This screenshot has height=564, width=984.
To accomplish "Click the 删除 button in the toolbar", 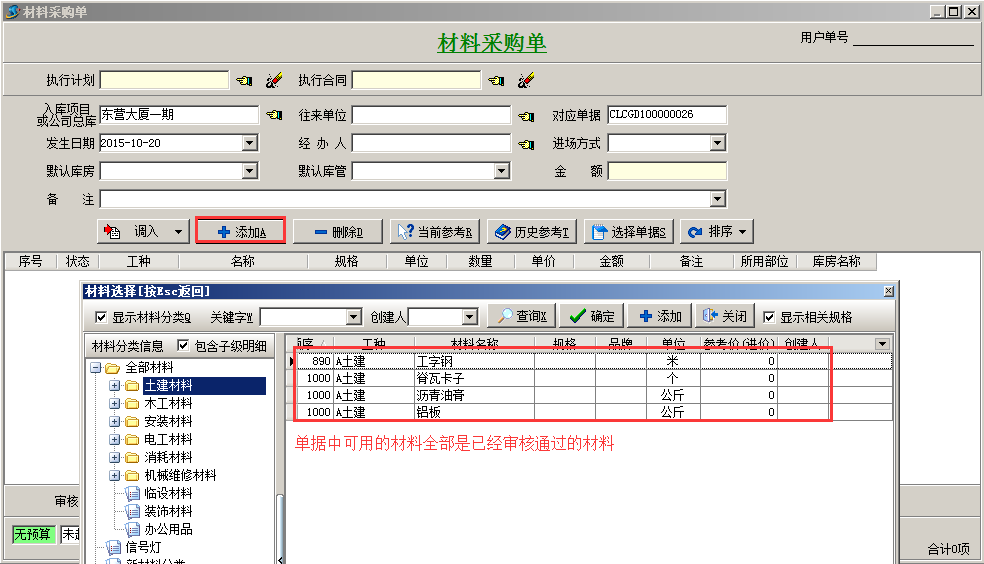I will pos(337,232).
